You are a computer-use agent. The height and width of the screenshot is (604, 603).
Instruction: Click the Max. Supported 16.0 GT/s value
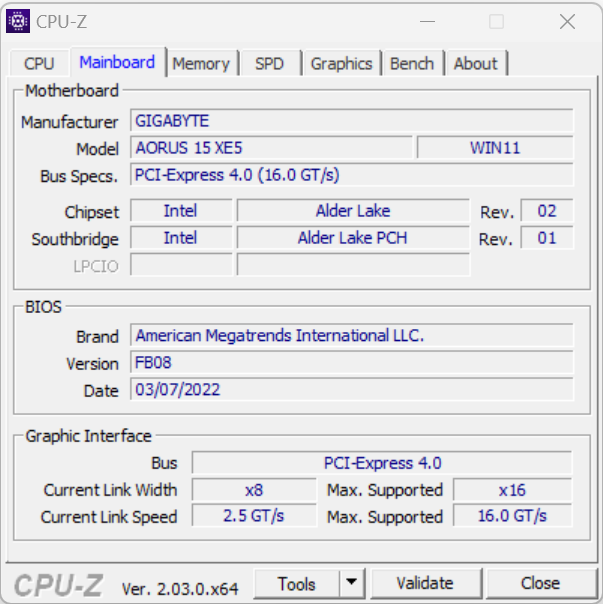click(x=512, y=515)
